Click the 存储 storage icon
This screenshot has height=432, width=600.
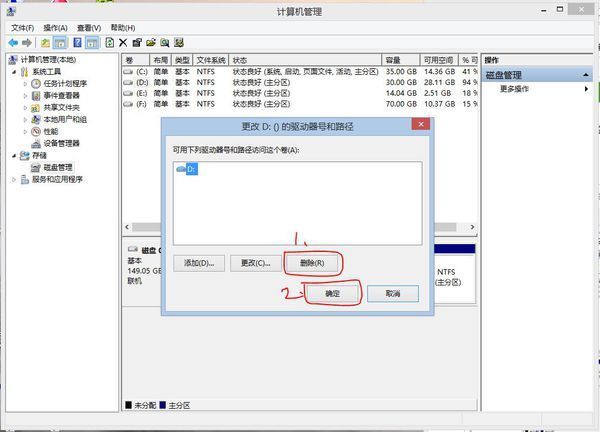24,155
